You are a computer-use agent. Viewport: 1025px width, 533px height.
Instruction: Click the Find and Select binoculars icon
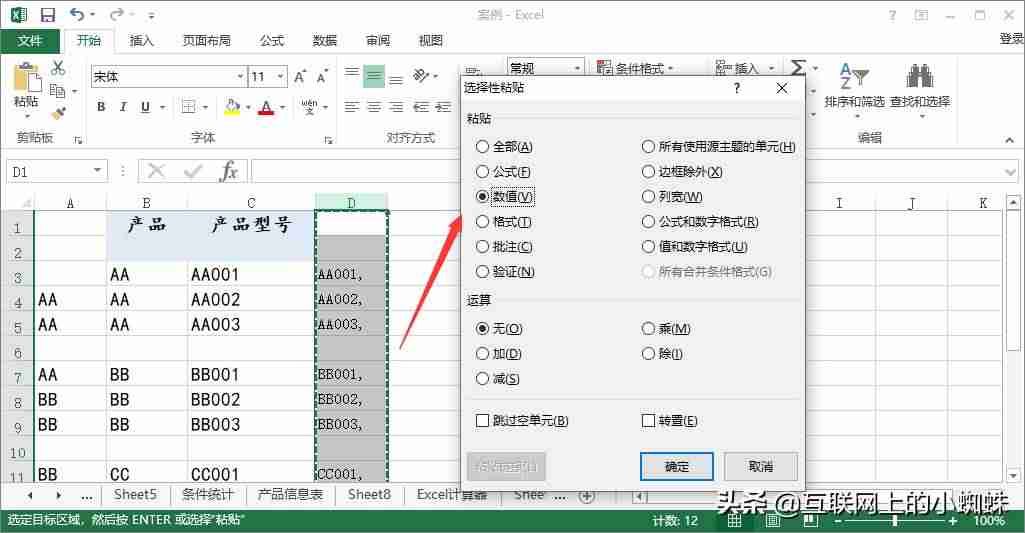coord(920,77)
